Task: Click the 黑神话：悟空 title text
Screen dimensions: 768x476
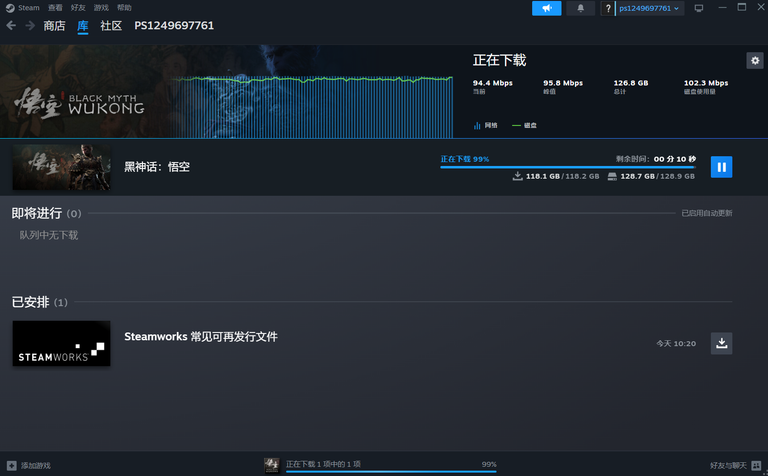Action: [157, 167]
